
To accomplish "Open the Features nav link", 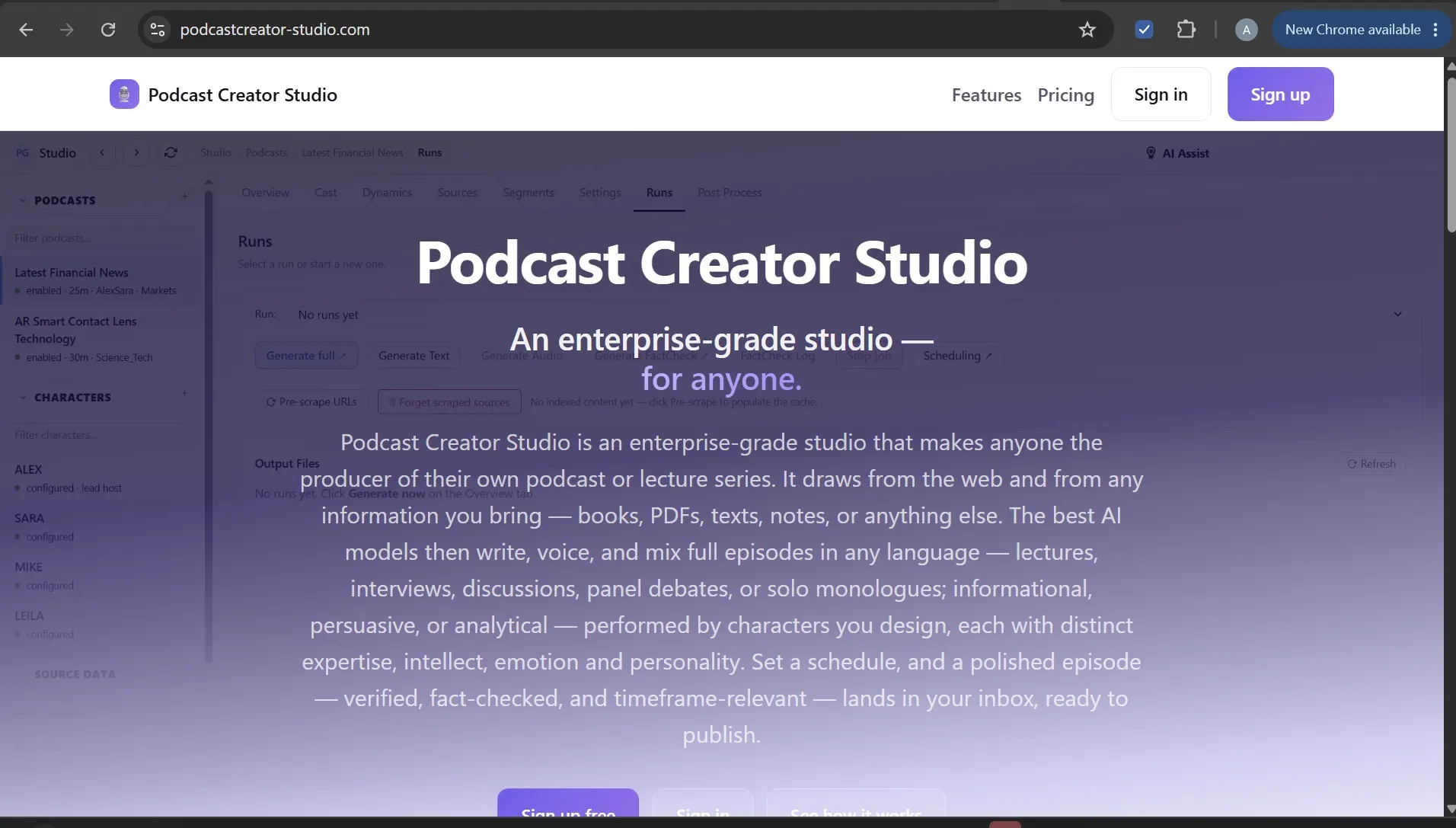I will (x=986, y=95).
